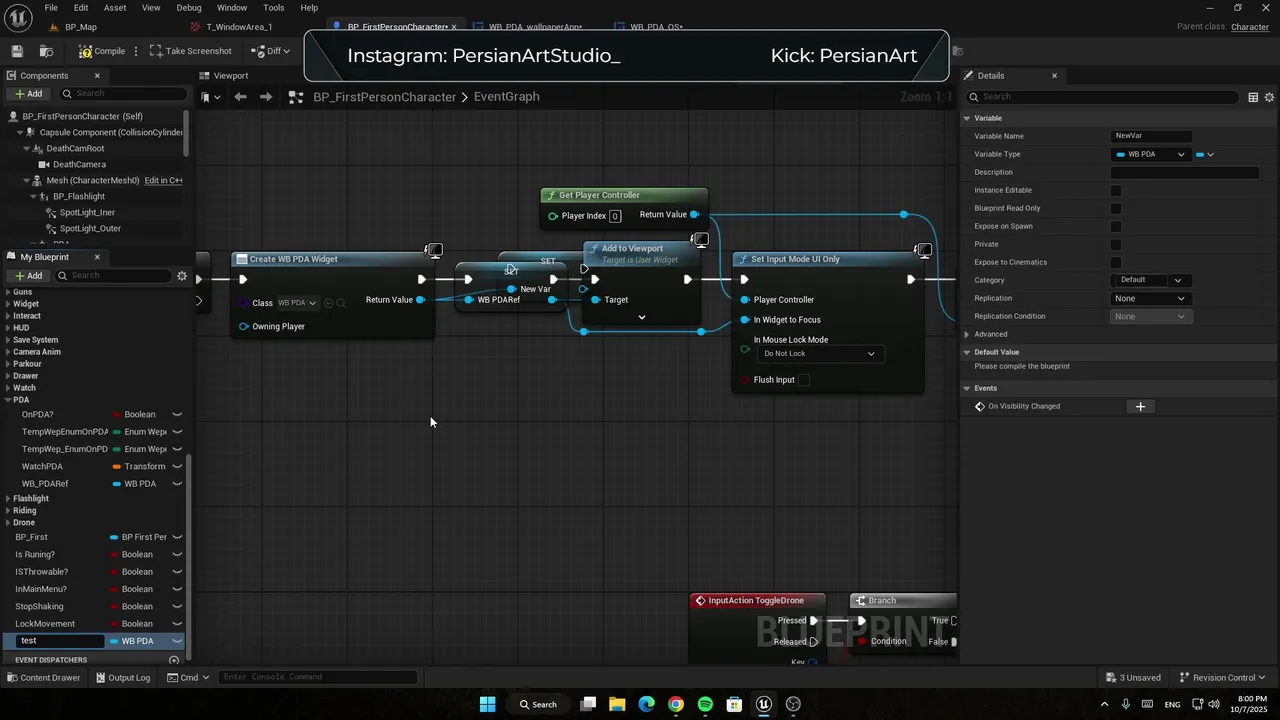This screenshot has width=1280, height=720.
Task: Click the 3 Unsaved indicator
Action: [x=1133, y=677]
